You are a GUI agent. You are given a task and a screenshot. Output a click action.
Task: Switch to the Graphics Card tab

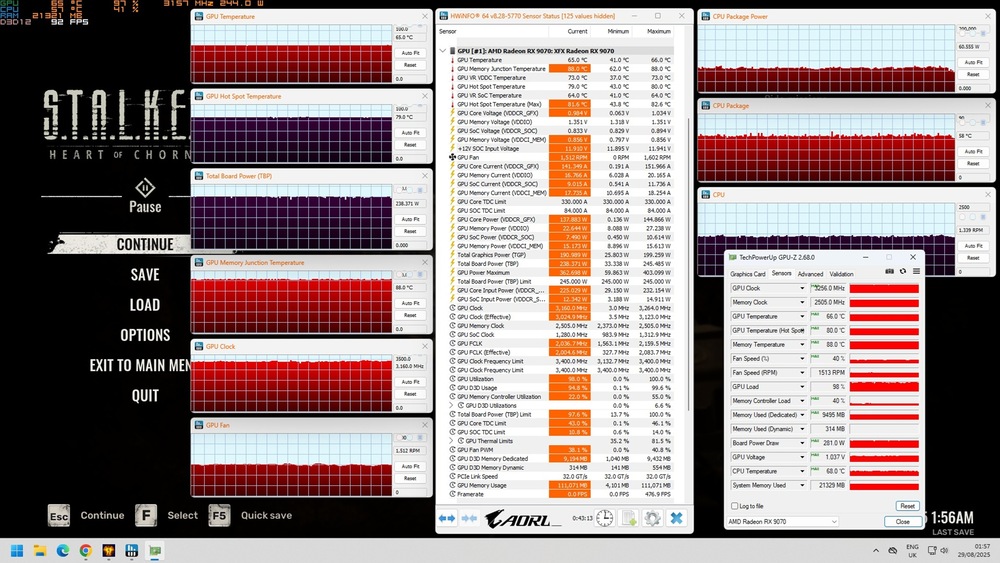tap(747, 273)
